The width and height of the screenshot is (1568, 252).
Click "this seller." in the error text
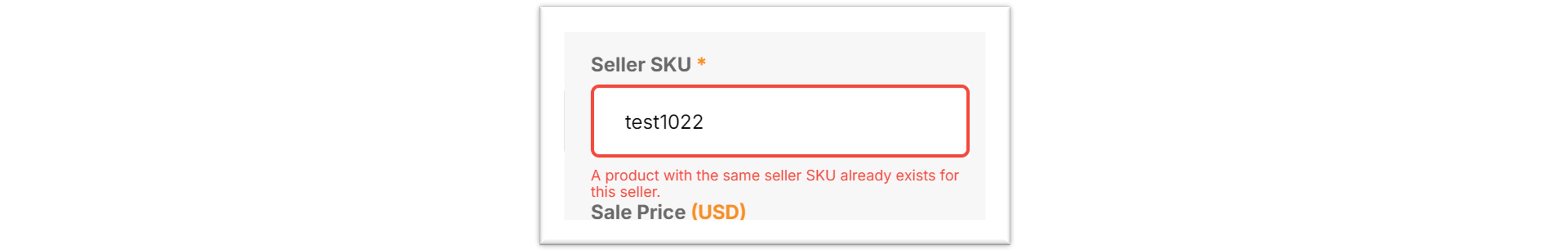tap(625, 192)
